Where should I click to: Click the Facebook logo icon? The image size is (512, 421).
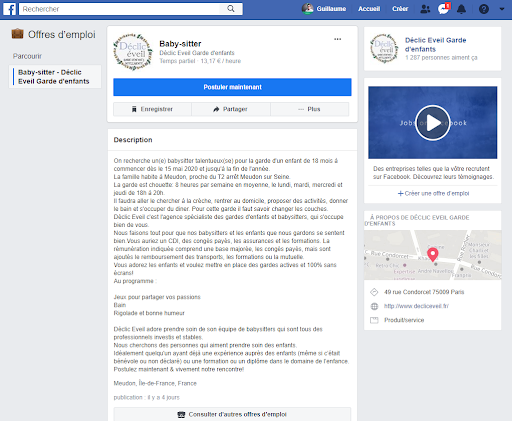tap(9, 9)
